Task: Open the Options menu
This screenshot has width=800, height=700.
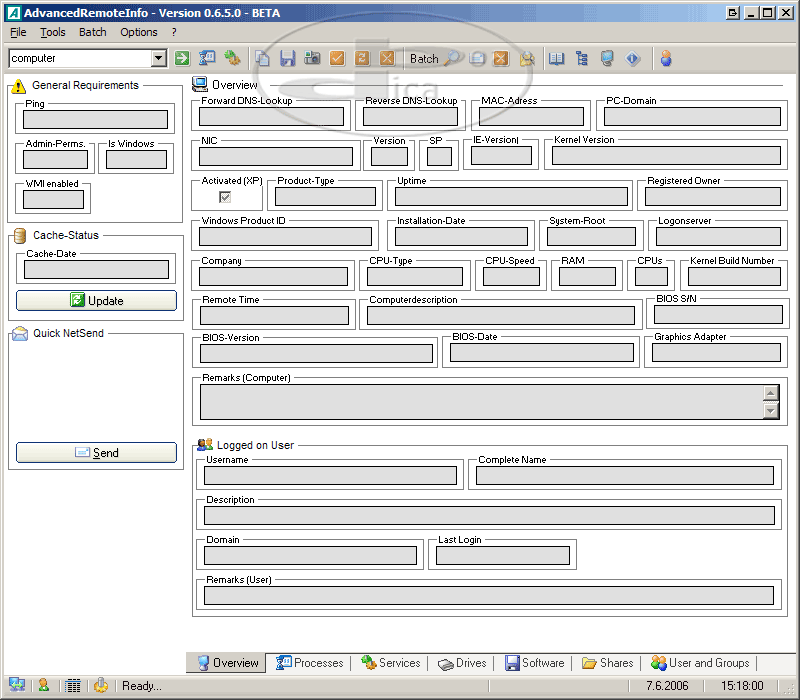Action: 139,32
